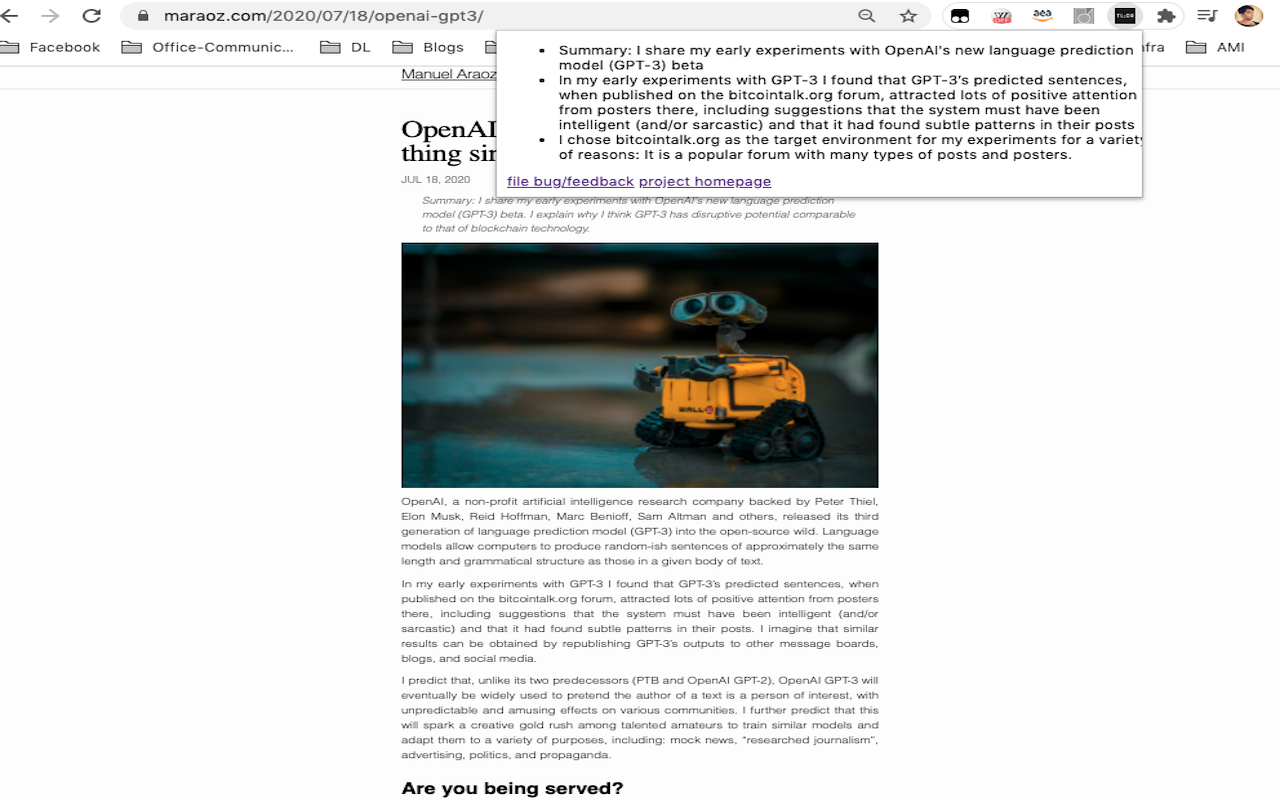Toggle the TL;DR extension icon
This screenshot has width=1280, height=800.
tap(1125, 16)
